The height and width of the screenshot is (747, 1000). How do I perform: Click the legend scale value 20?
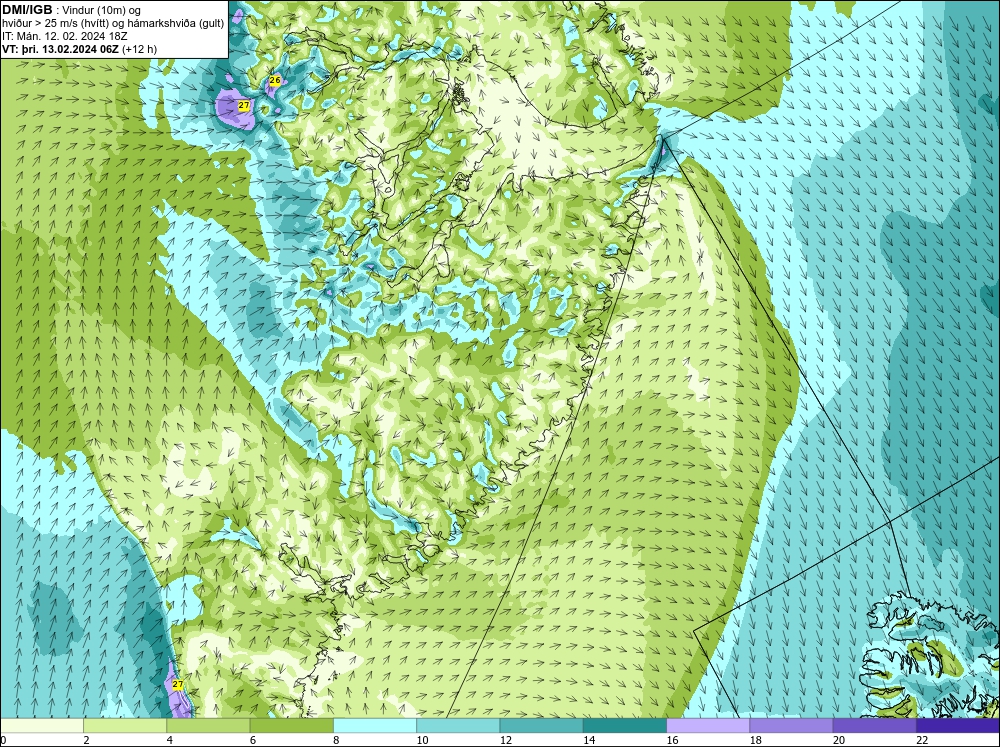pyautogui.click(x=839, y=740)
